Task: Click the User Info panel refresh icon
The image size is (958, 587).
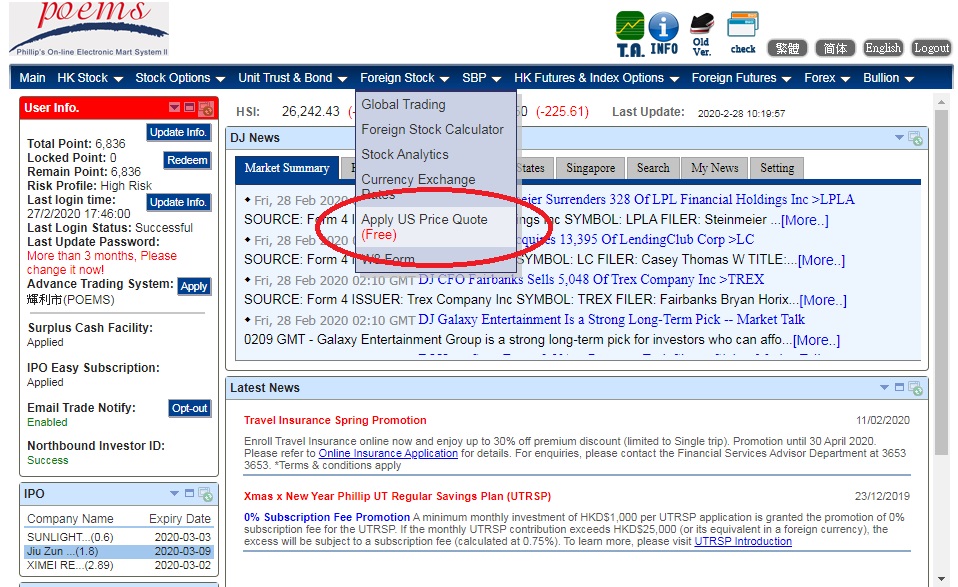Action: 206,108
